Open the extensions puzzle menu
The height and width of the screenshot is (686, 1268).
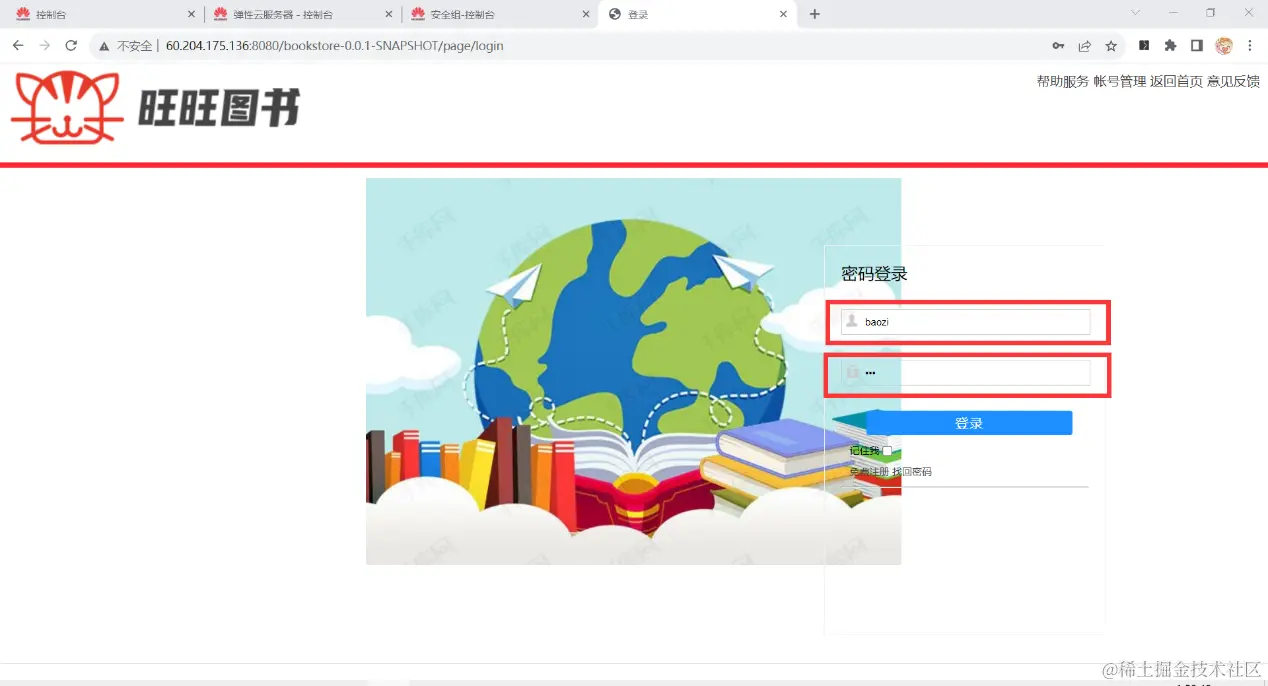[x=1170, y=46]
